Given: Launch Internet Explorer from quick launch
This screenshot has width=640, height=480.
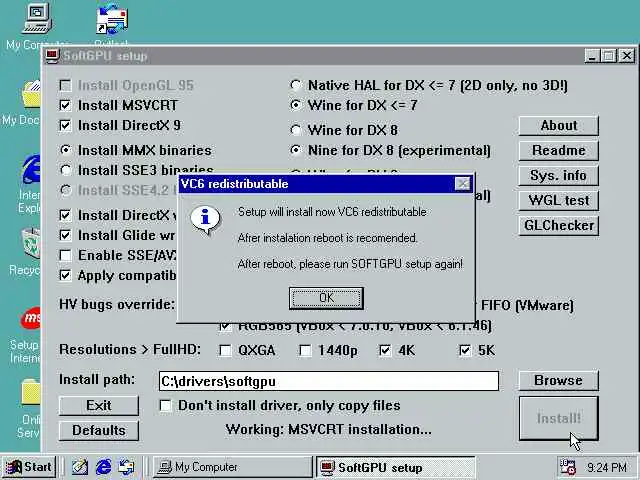Looking at the screenshot, I should 103,467.
